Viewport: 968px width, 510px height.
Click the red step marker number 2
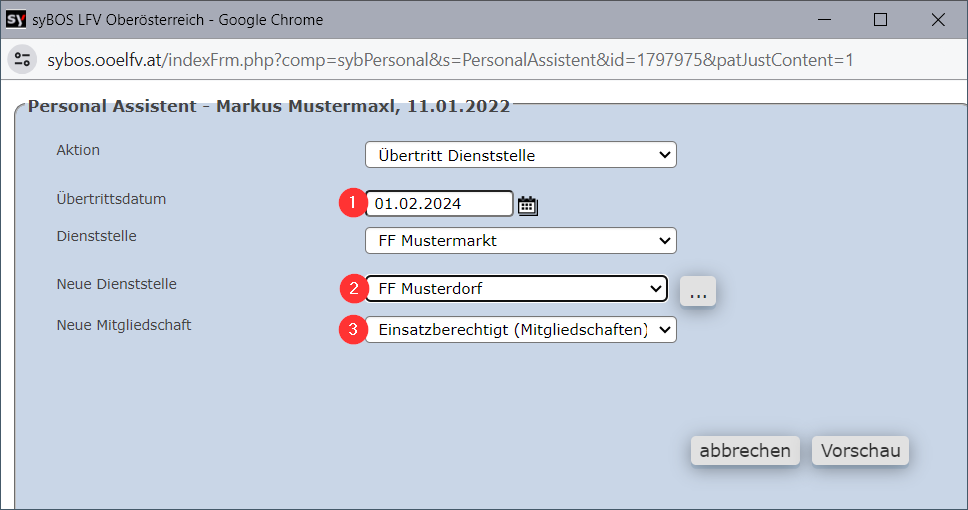[x=354, y=288]
